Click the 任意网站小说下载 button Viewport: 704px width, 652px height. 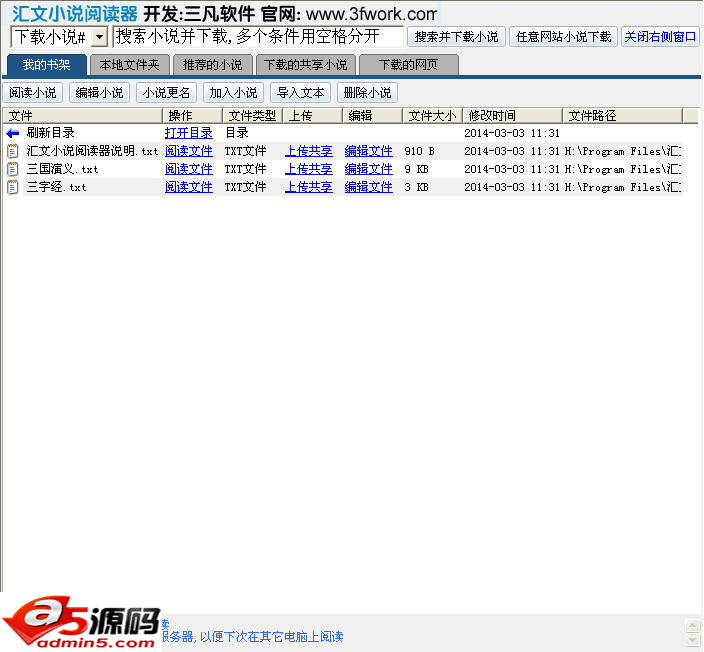pos(563,36)
